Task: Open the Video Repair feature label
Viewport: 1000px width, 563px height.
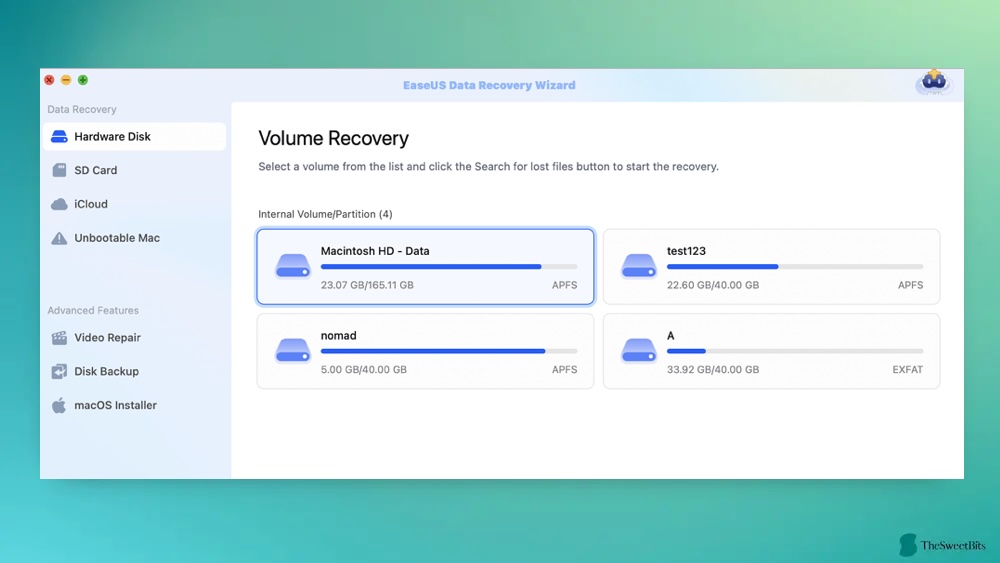Action: [x=107, y=338]
